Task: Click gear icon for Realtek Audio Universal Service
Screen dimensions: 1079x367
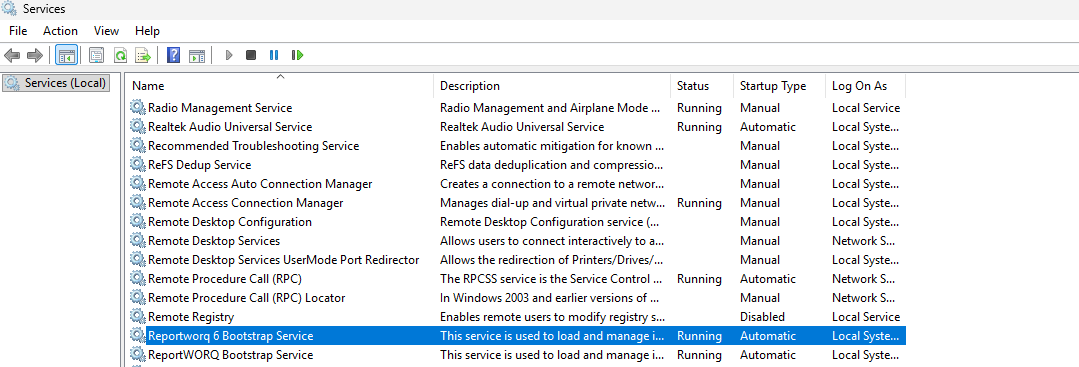Action: (138, 127)
